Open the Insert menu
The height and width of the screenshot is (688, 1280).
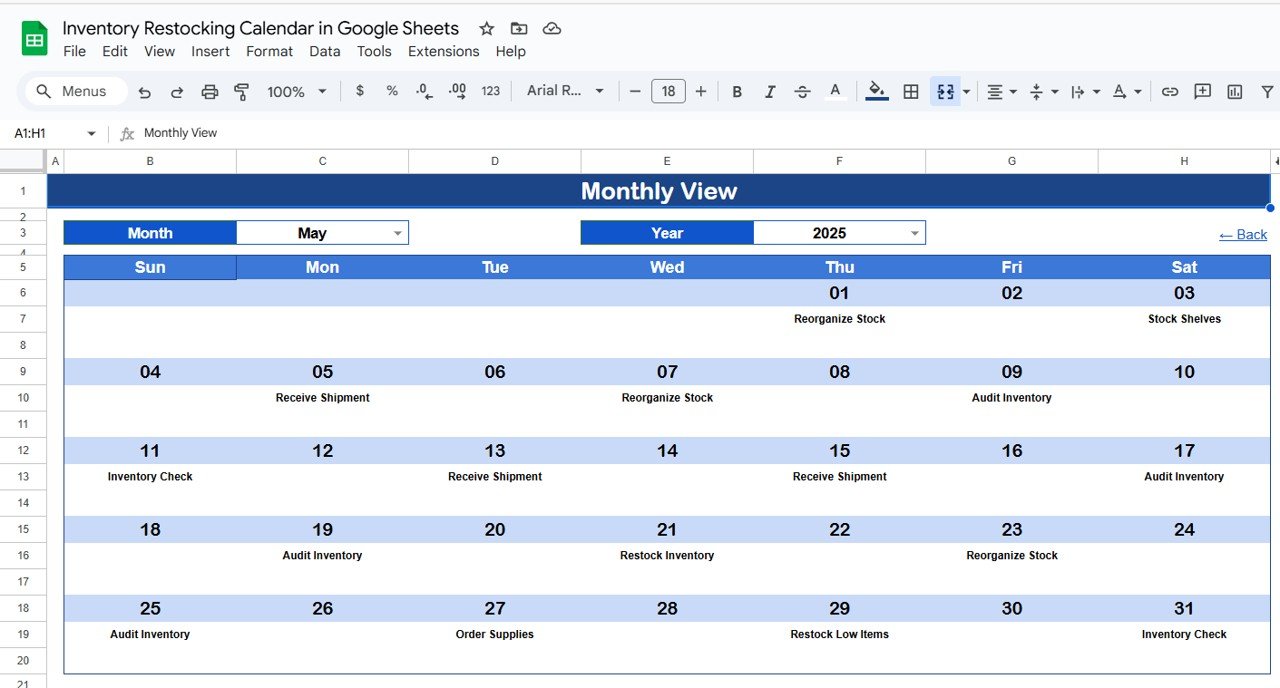click(x=210, y=51)
